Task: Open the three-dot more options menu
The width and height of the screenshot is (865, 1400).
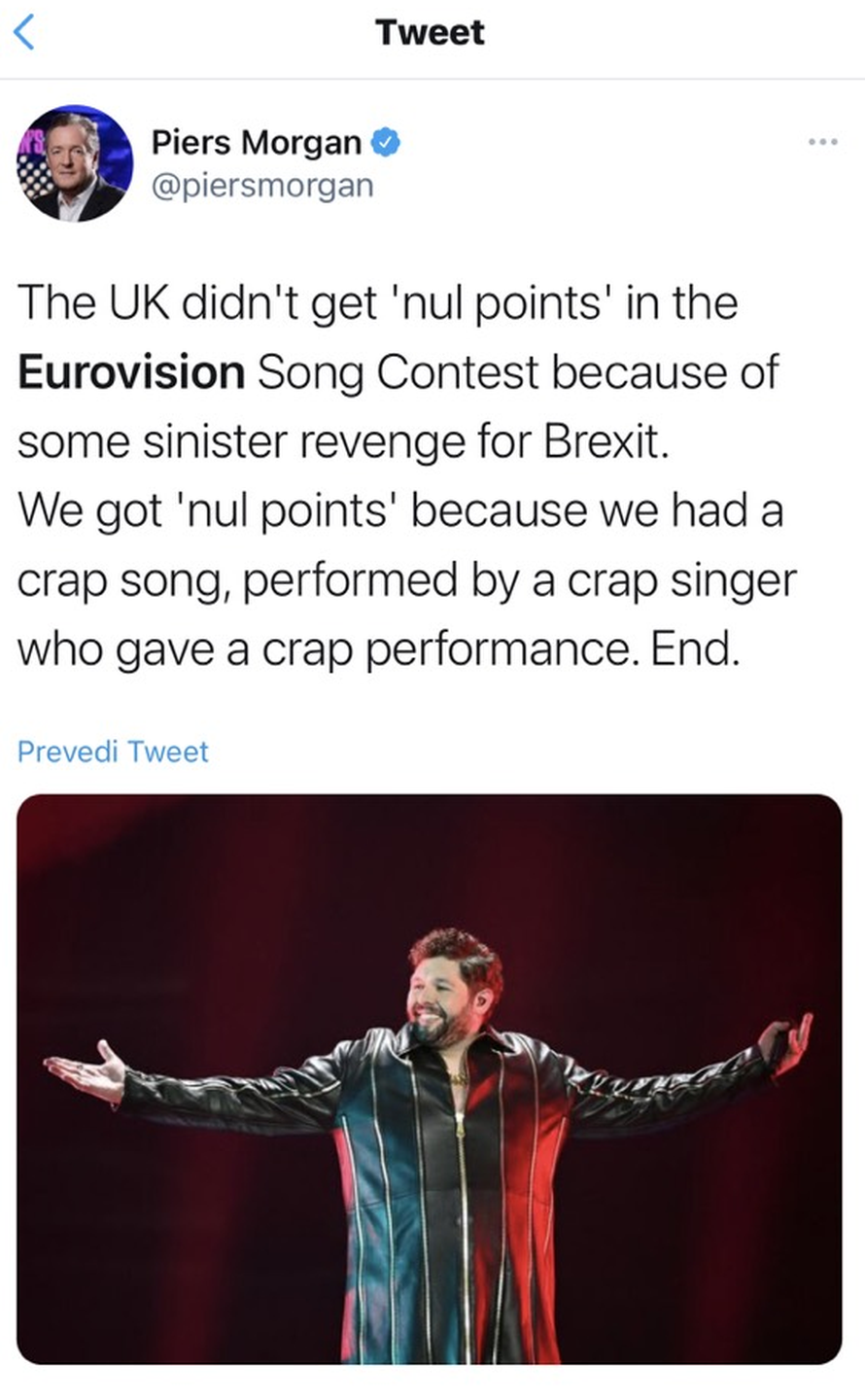Action: click(x=822, y=143)
